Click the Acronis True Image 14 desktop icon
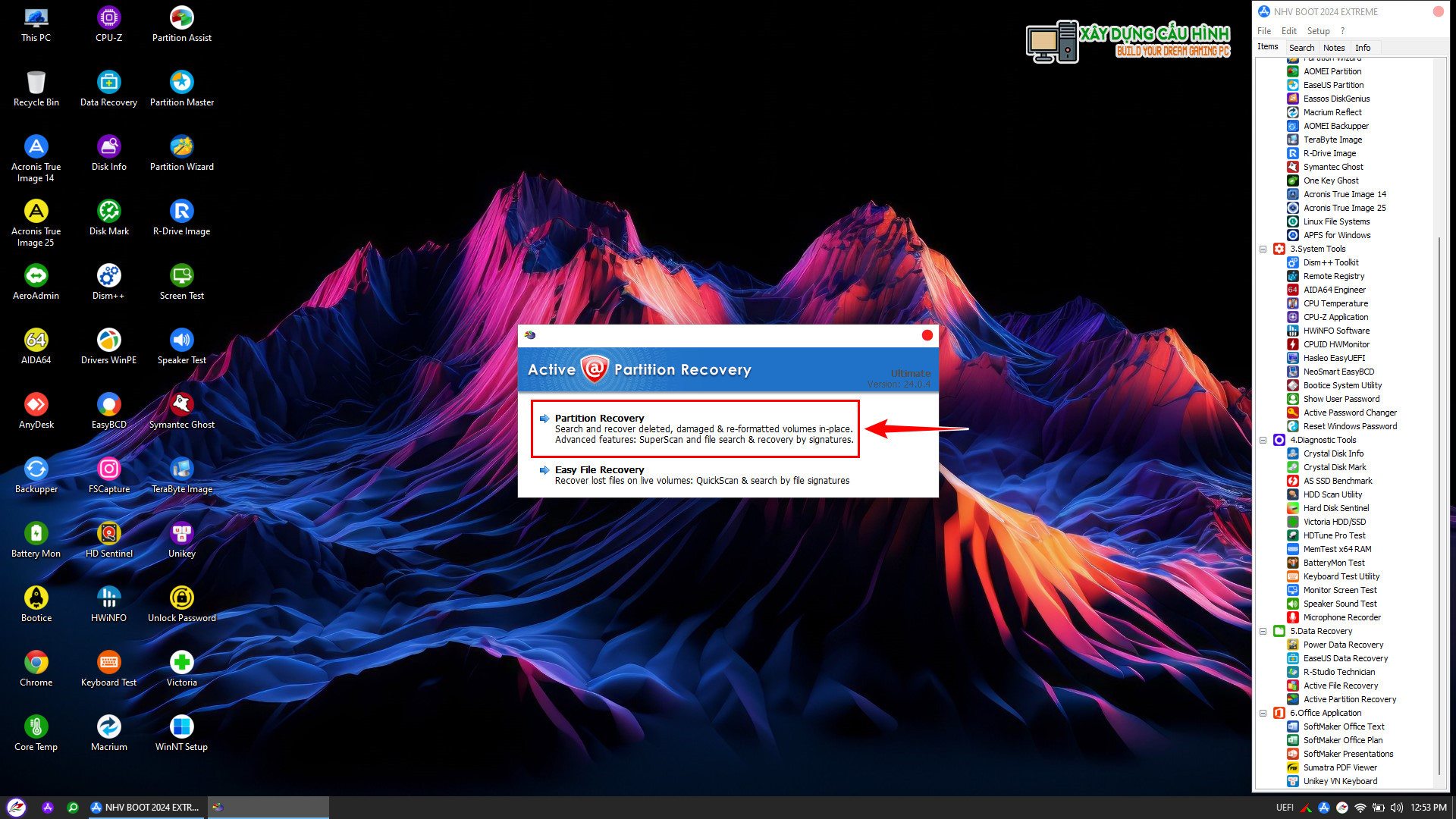This screenshot has height=819, width=1456. [x=36, y=158]
